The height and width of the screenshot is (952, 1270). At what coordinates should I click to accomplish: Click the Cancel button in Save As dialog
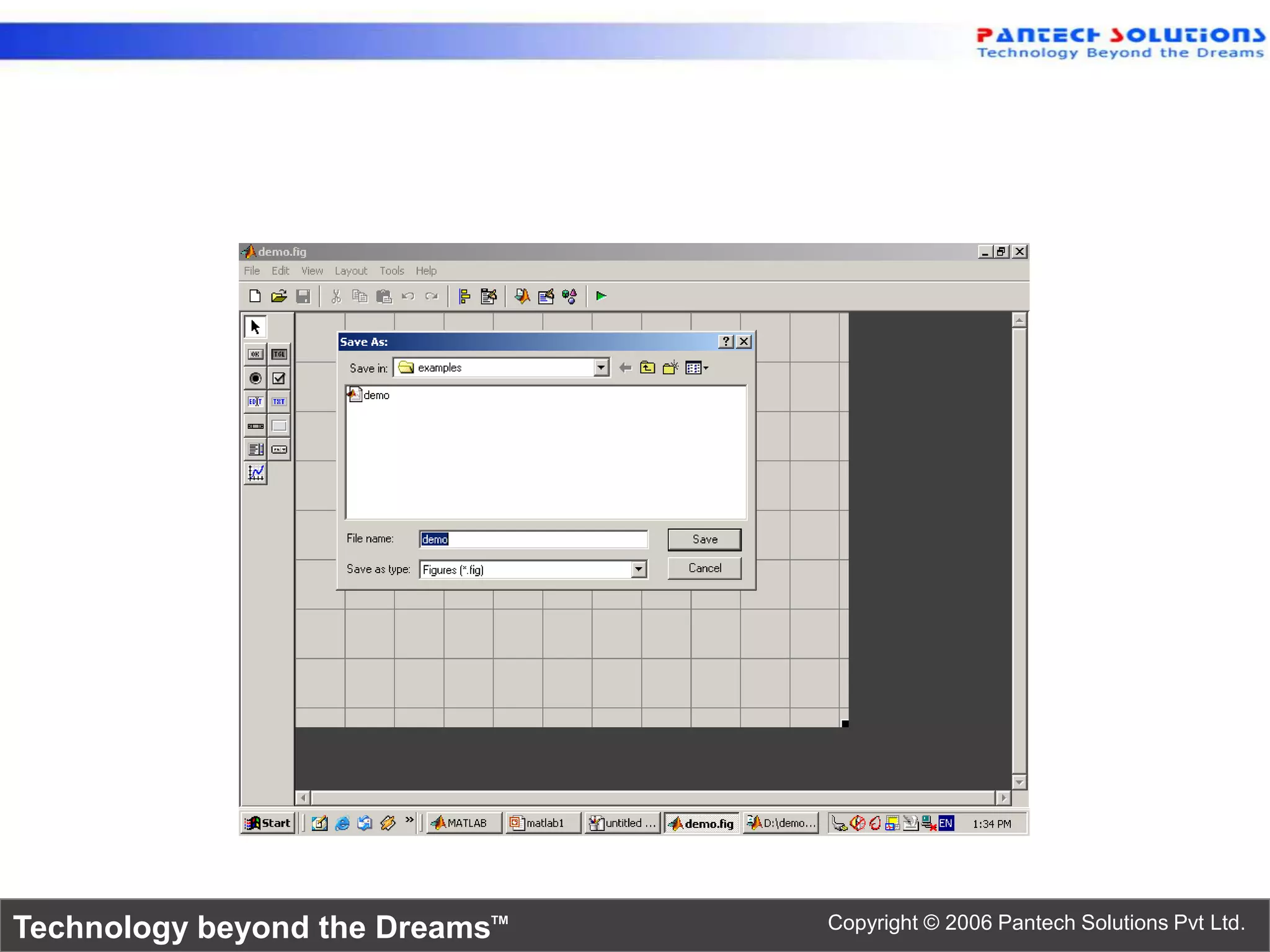(x=704, y=568)
